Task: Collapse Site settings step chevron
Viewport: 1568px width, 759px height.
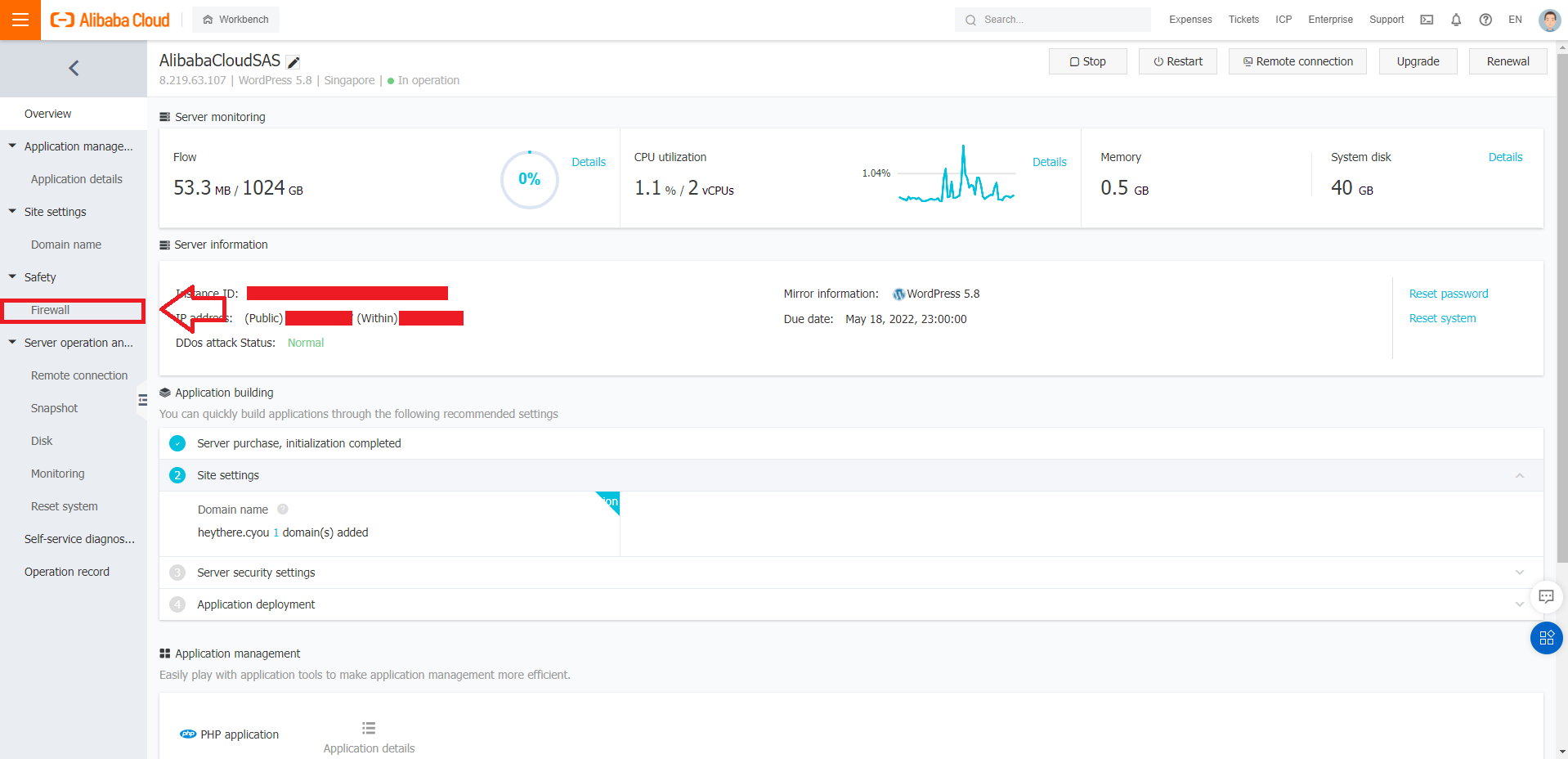Action: coord(1520,475)
